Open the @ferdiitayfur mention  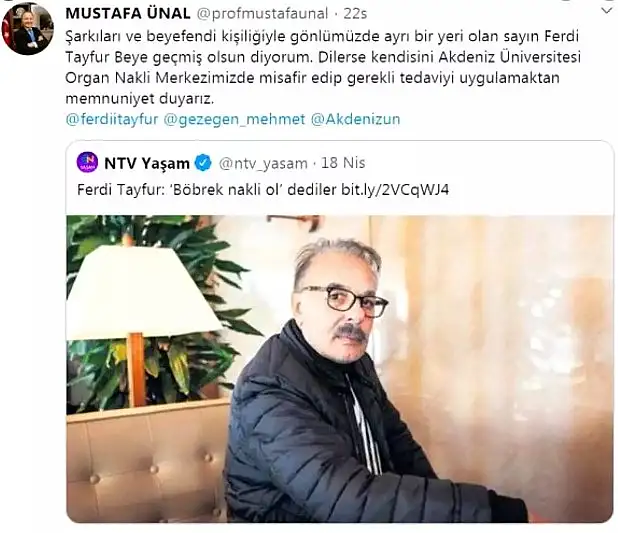[112, 119]
